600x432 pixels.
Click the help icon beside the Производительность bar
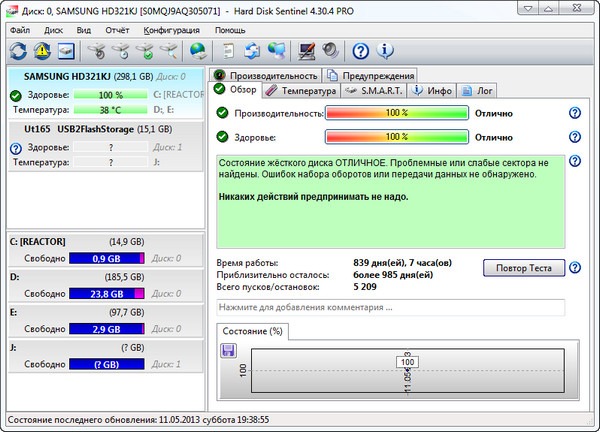575,113
